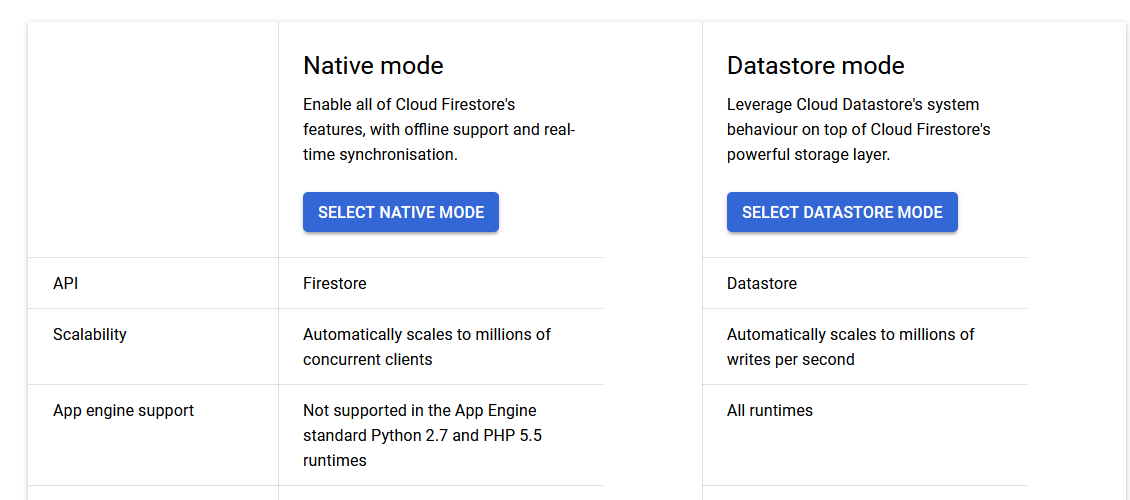Screen dimensions: 1130x500
Task: Click the App engine support row label
Action: point(123,411)
